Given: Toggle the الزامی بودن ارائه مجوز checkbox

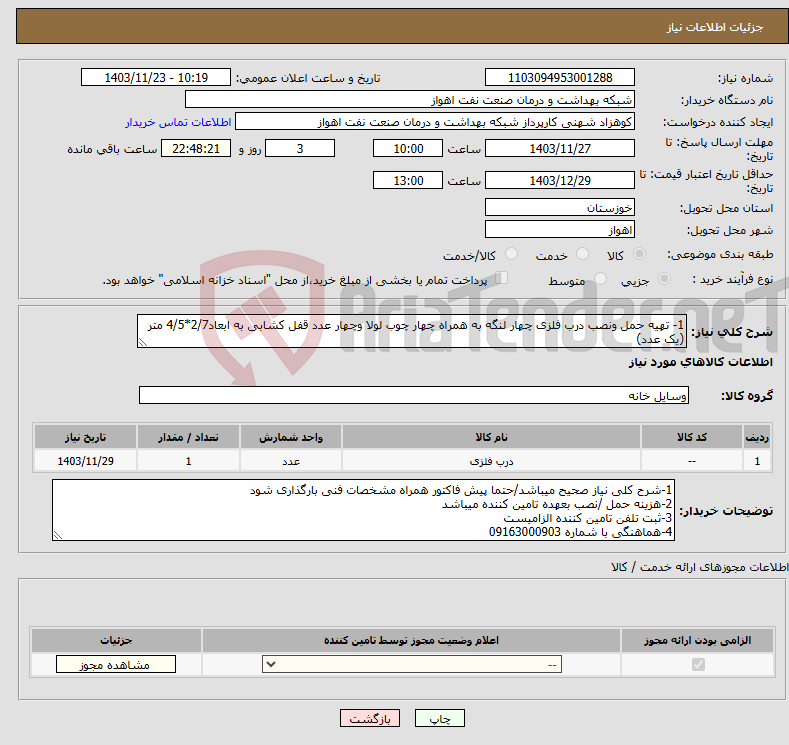Looking at the screenshot, I should [x=698, y=665].
